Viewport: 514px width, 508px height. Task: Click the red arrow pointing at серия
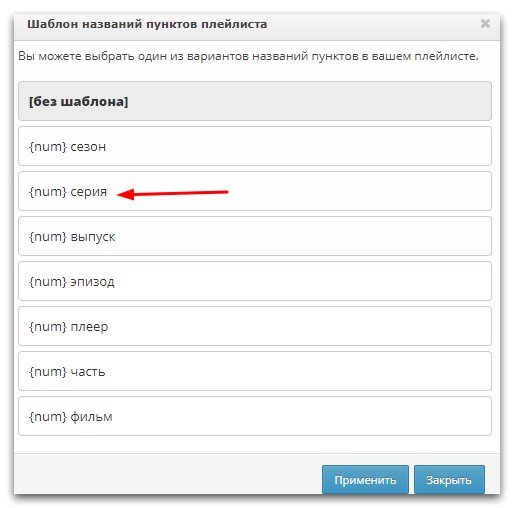pyautogui.click(x=173, y=194)
